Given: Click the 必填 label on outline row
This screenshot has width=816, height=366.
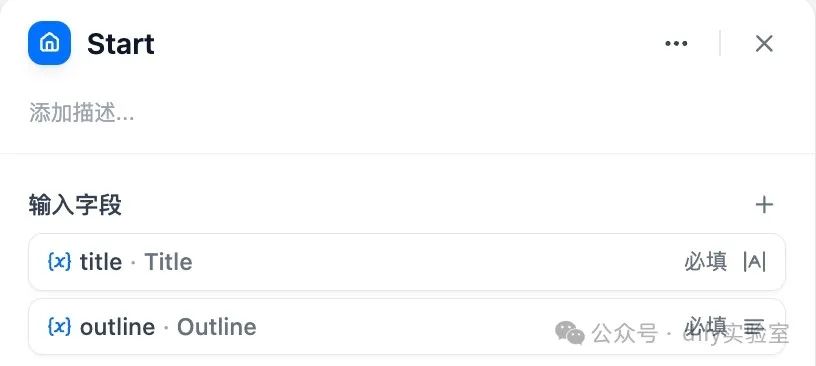Looking at the screenshot, I should pos(705,326).
